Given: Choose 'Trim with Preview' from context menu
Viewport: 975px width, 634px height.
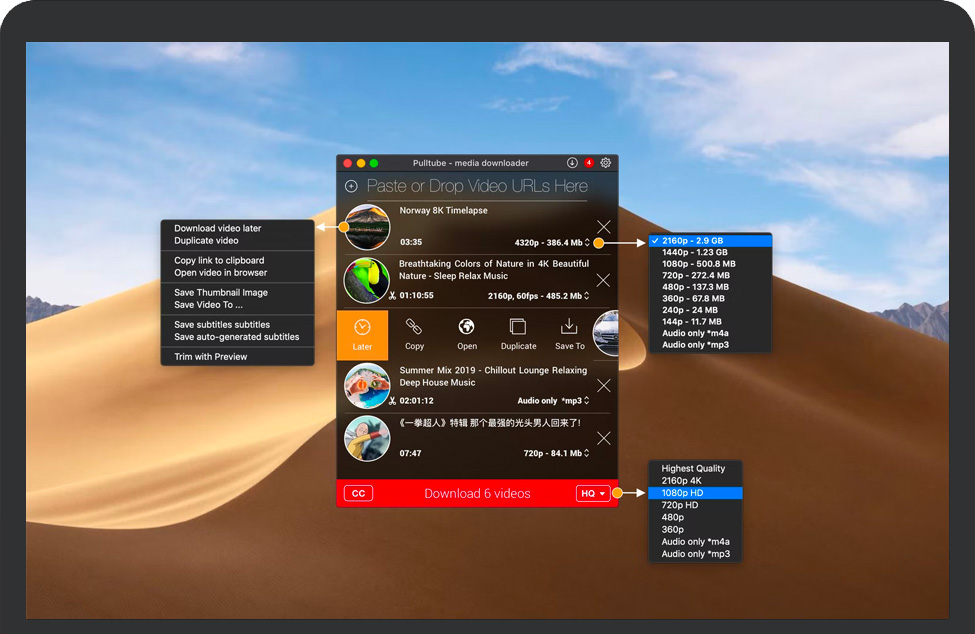Looking at the screenshot, I should pyautogui.click(x=211, y=357).
